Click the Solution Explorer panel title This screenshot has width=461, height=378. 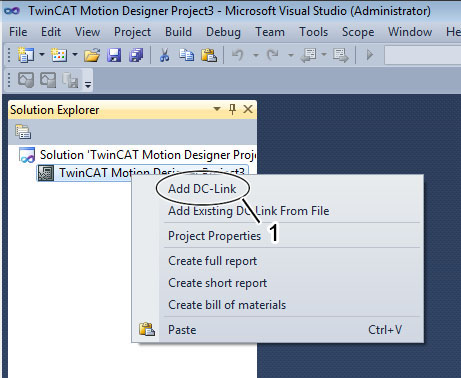[x=55, y=110]
